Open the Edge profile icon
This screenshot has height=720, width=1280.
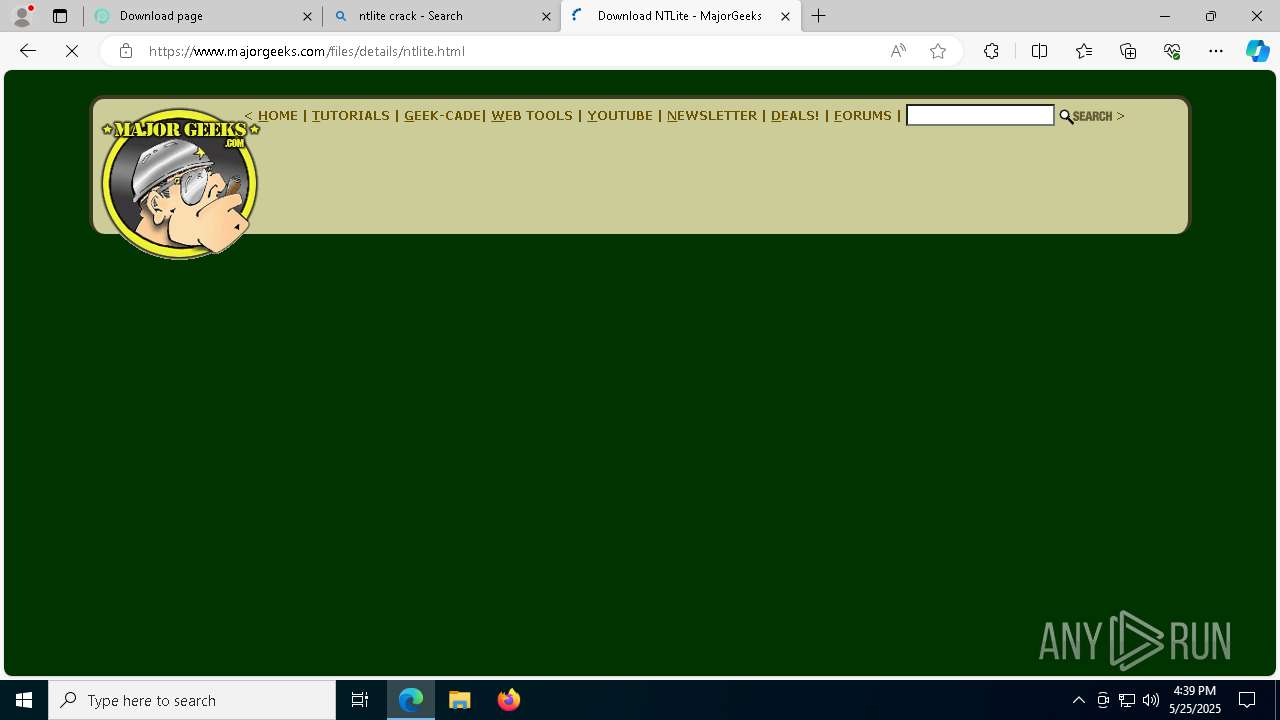(22, 16)
